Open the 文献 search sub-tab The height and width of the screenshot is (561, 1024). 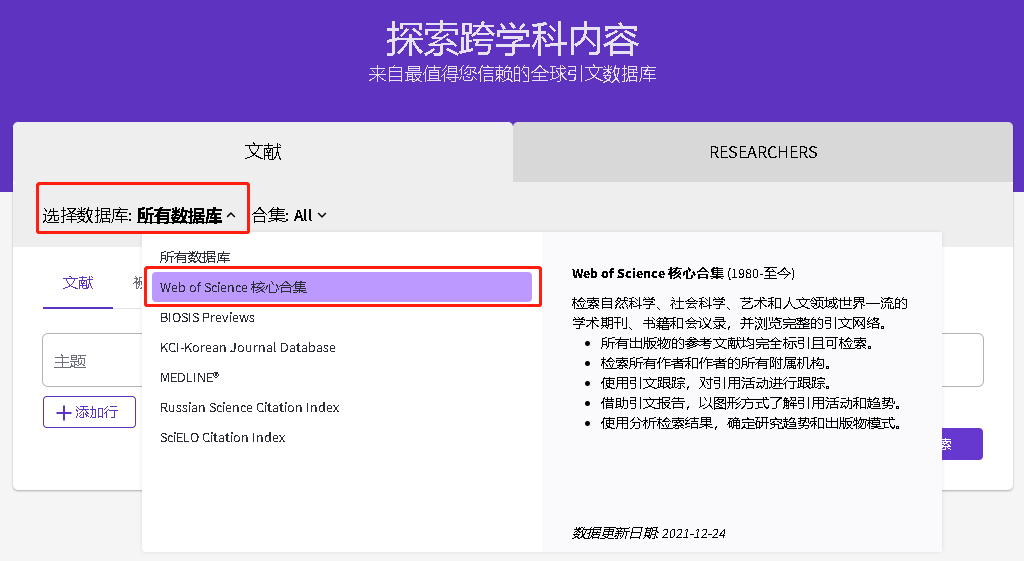point(78,283)
